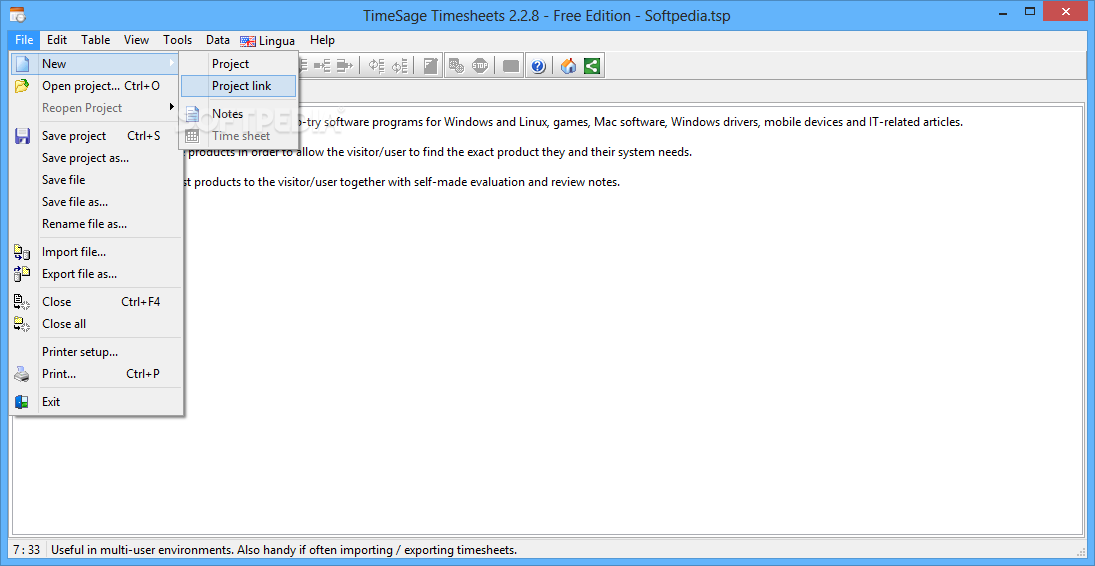Click the second greyed refresh-list toolbar icon
Image resolution: width=1095 pixels, height=566 pixels.
pyautogui.click(x=399, y=66)
